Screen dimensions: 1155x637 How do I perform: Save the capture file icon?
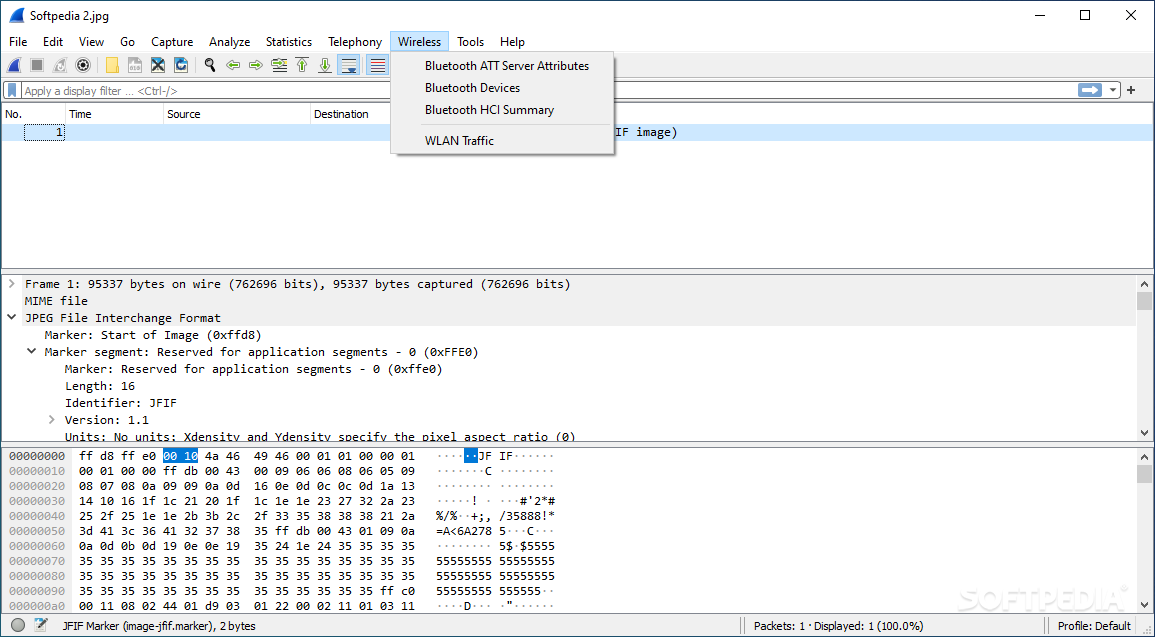135,66
